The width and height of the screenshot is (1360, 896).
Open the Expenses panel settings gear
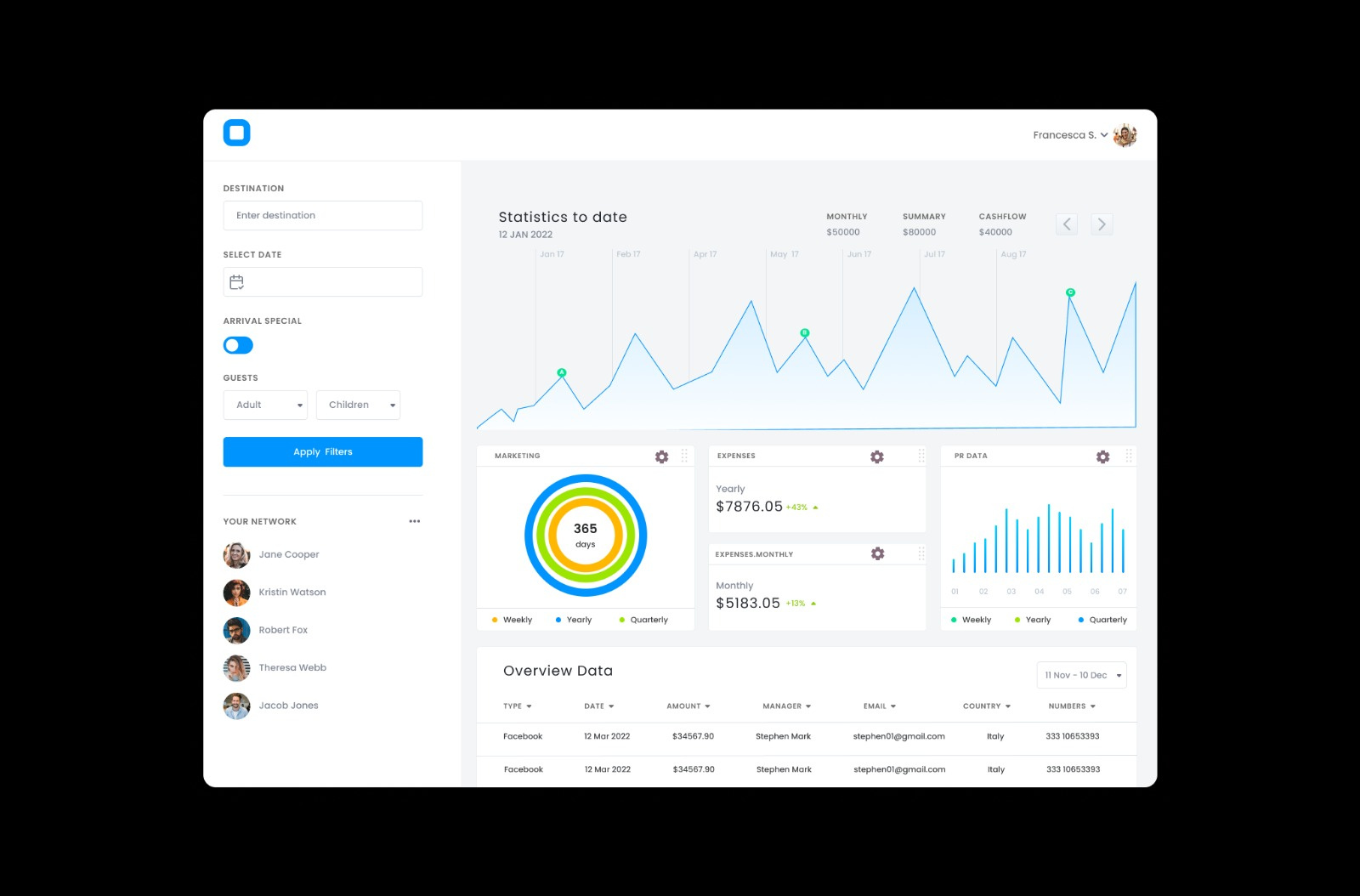click(876, 457)
